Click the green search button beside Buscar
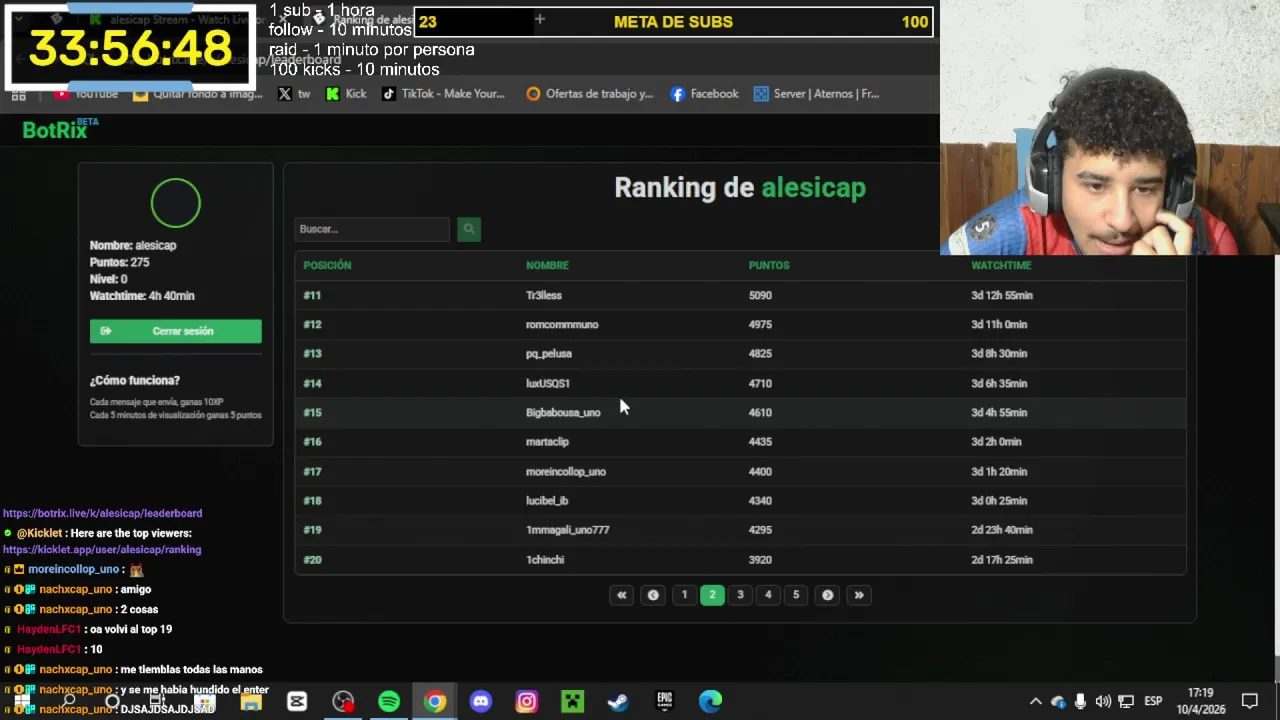 point(469,229)
